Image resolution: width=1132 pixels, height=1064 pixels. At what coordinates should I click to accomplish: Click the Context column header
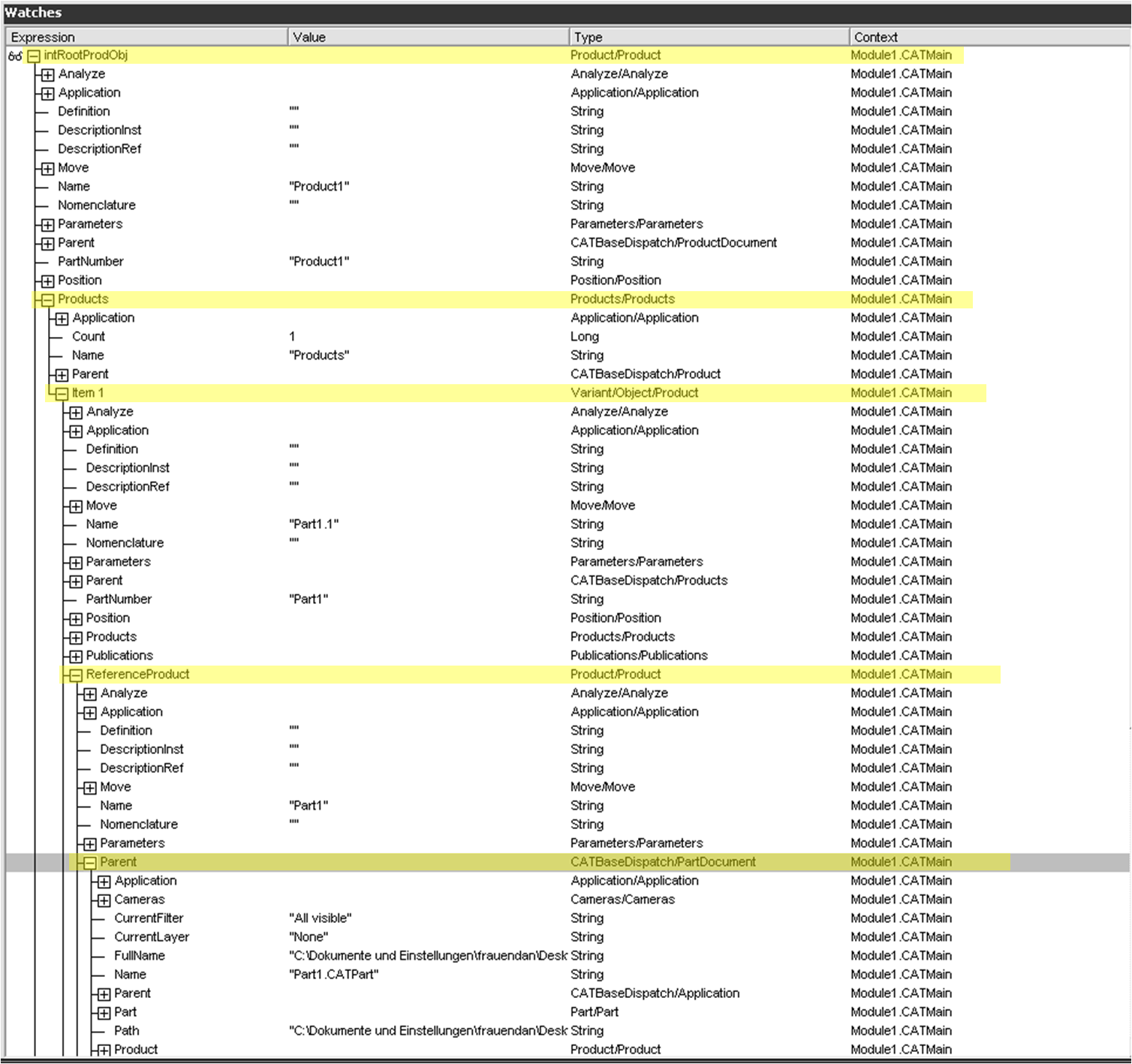[989, 37]
